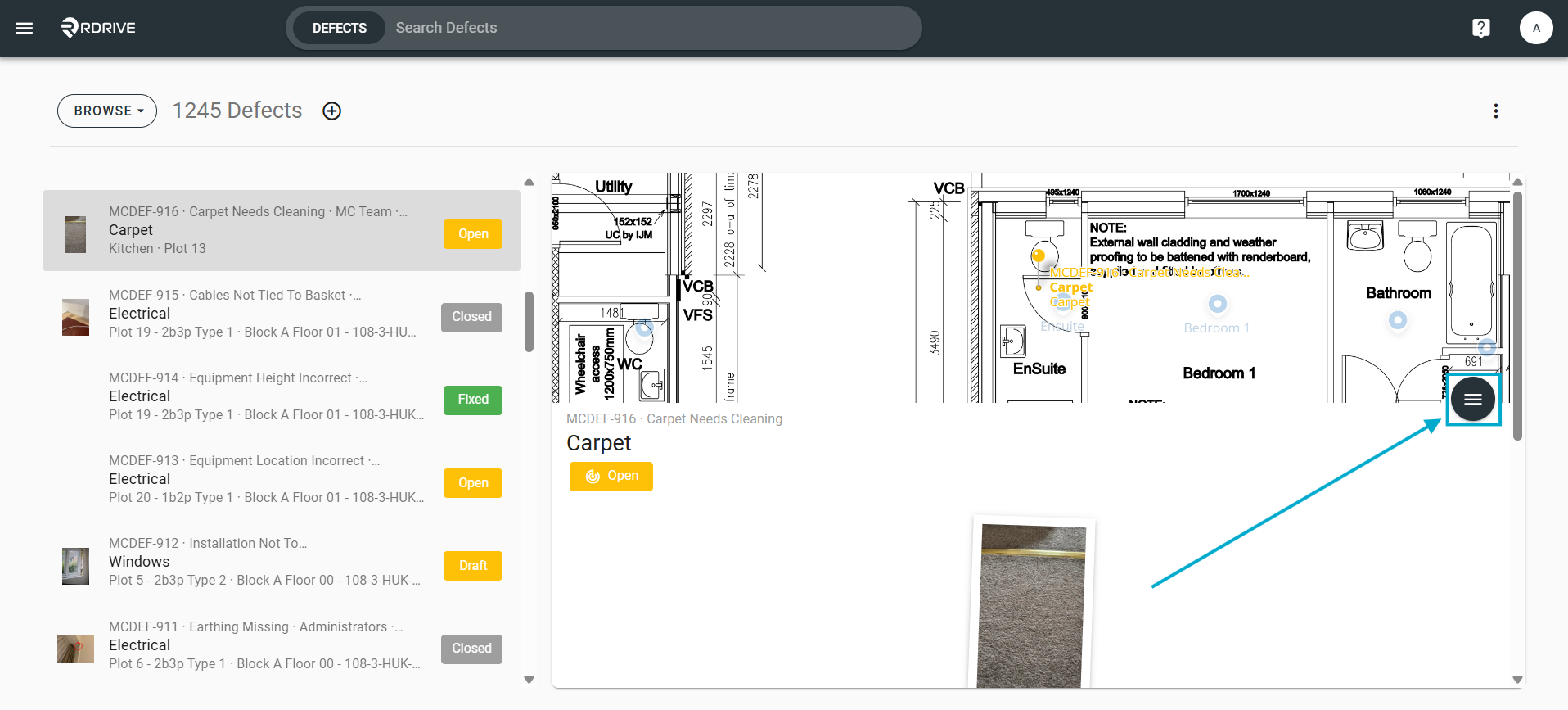Viewport: 1568px width, 710px height.
Task: Select MCDEF-913 Equipment Location Incorrect row
Action: (x=282, y=479)
